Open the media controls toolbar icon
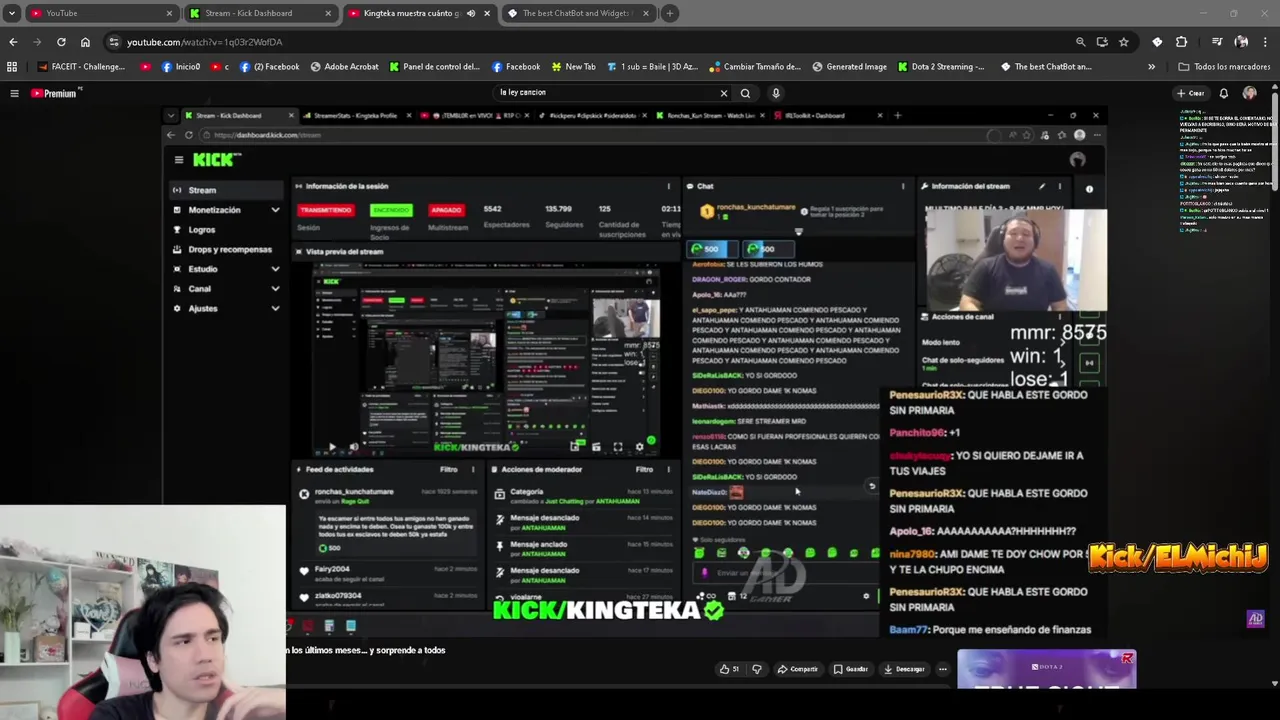1280x720 pixels. pos(1217,42)
